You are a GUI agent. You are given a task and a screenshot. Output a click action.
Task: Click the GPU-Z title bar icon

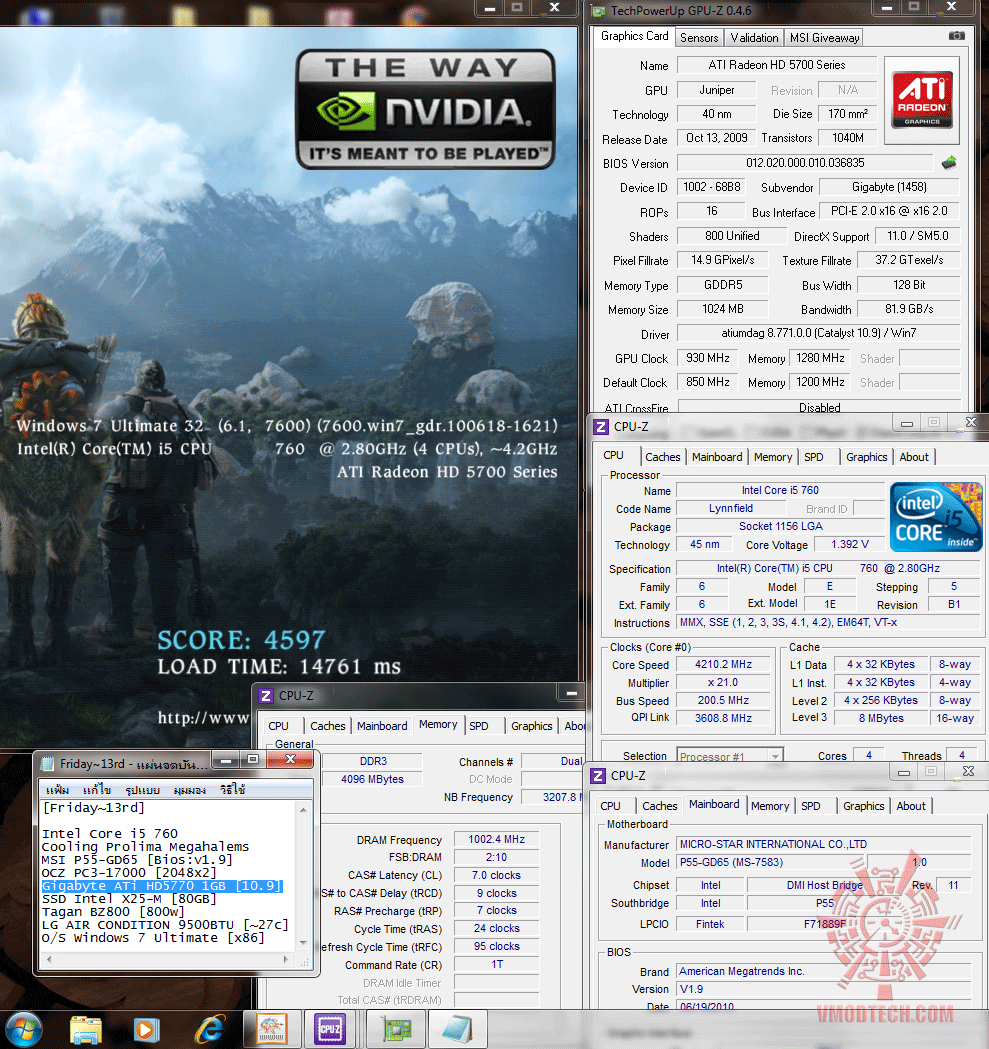tap(599, 11)
